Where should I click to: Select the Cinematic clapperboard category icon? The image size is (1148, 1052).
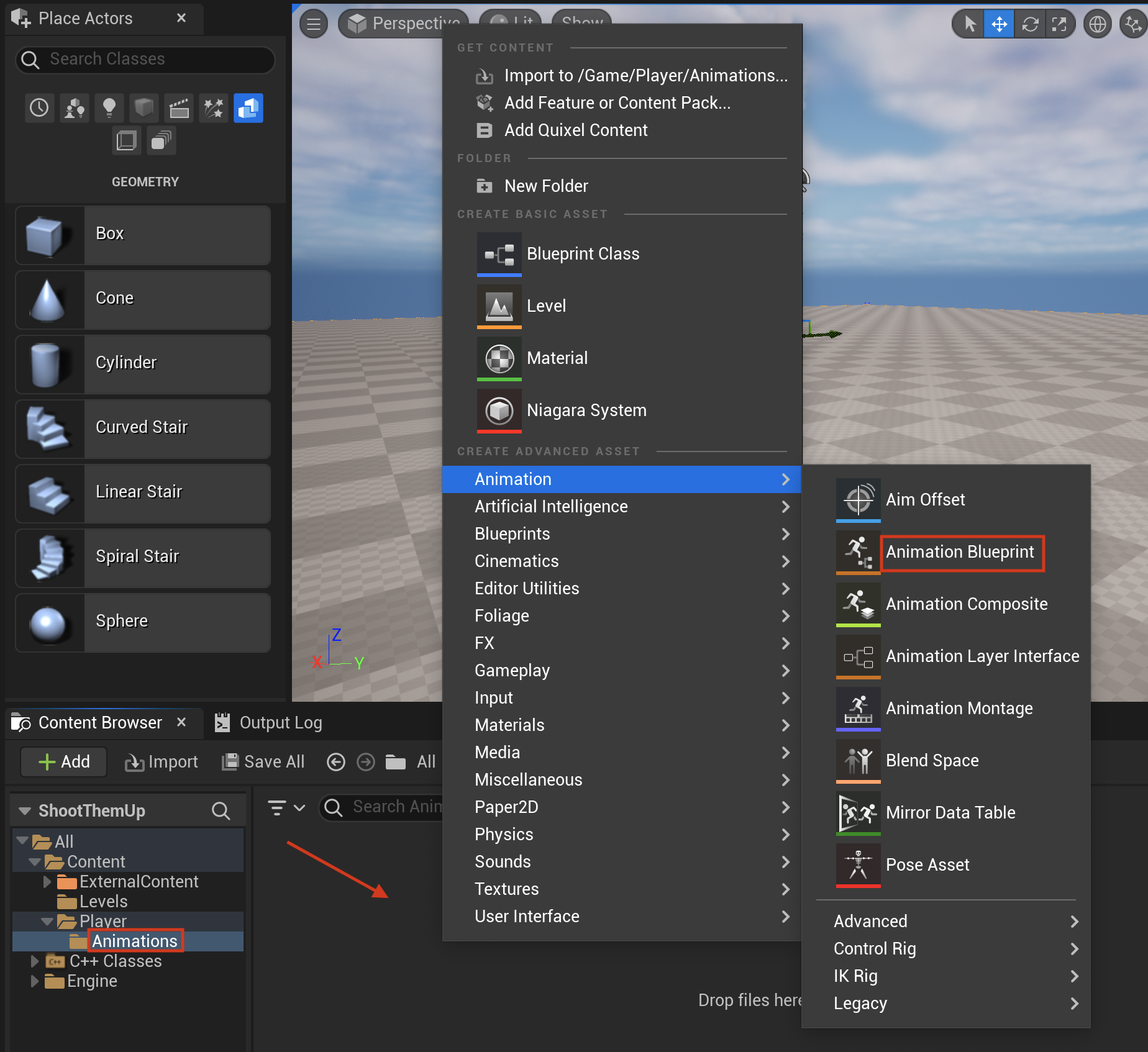pyautogui.click(x=179, y=108)
